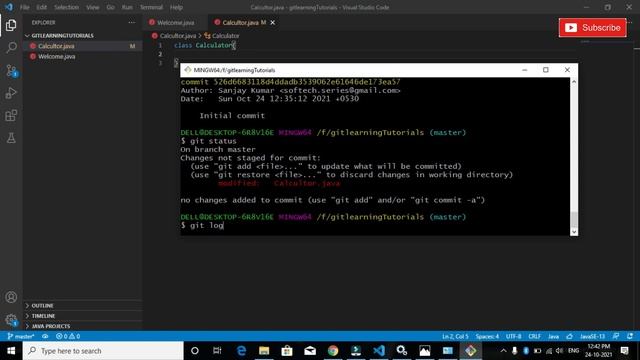The height and width of the screenshot is (360, 640).
Task: Click the Visual Studio Code taskbar icon
Action: [379, 351]
